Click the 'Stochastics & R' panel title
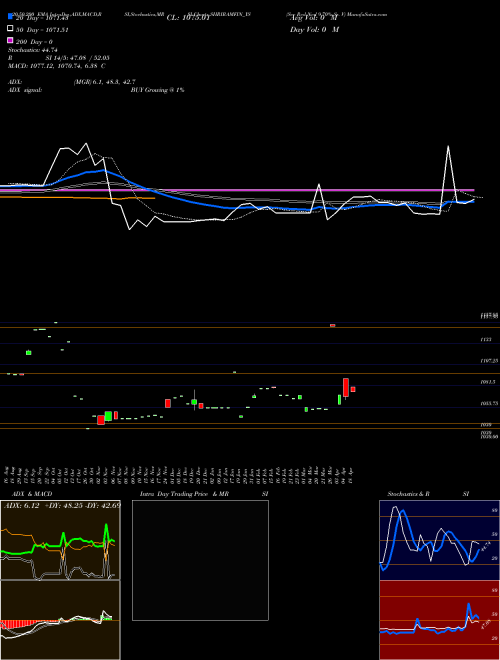The height and width of the screenshot is (660, 500). tap(409, 494)
